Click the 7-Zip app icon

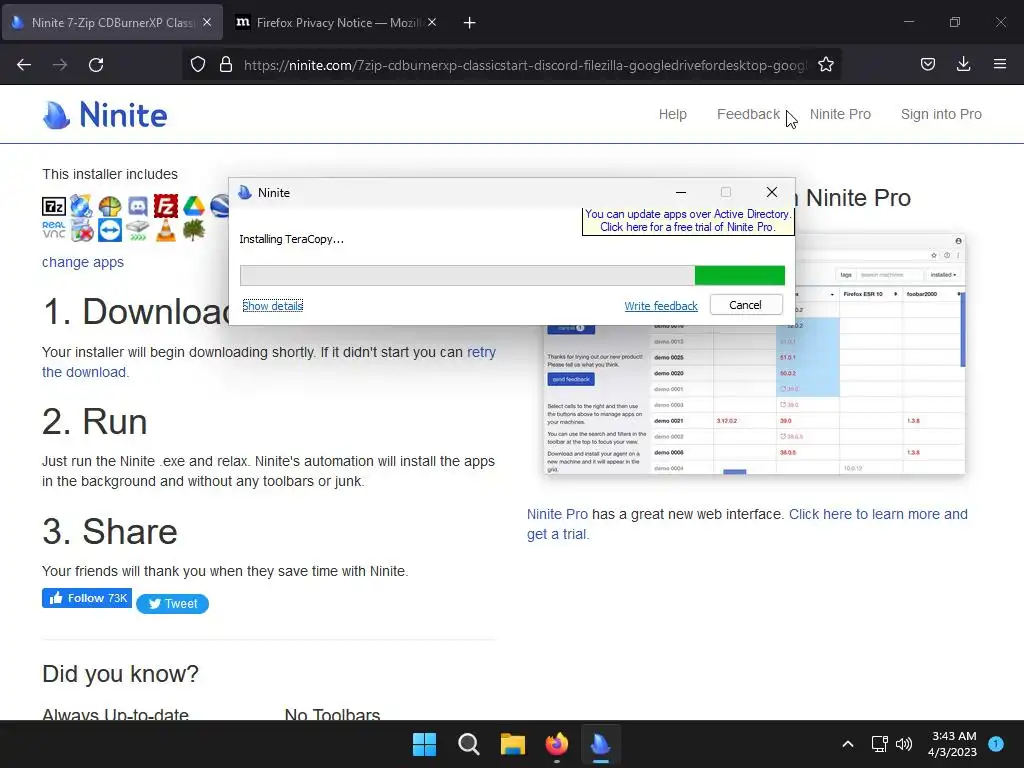tap(54, 207)
